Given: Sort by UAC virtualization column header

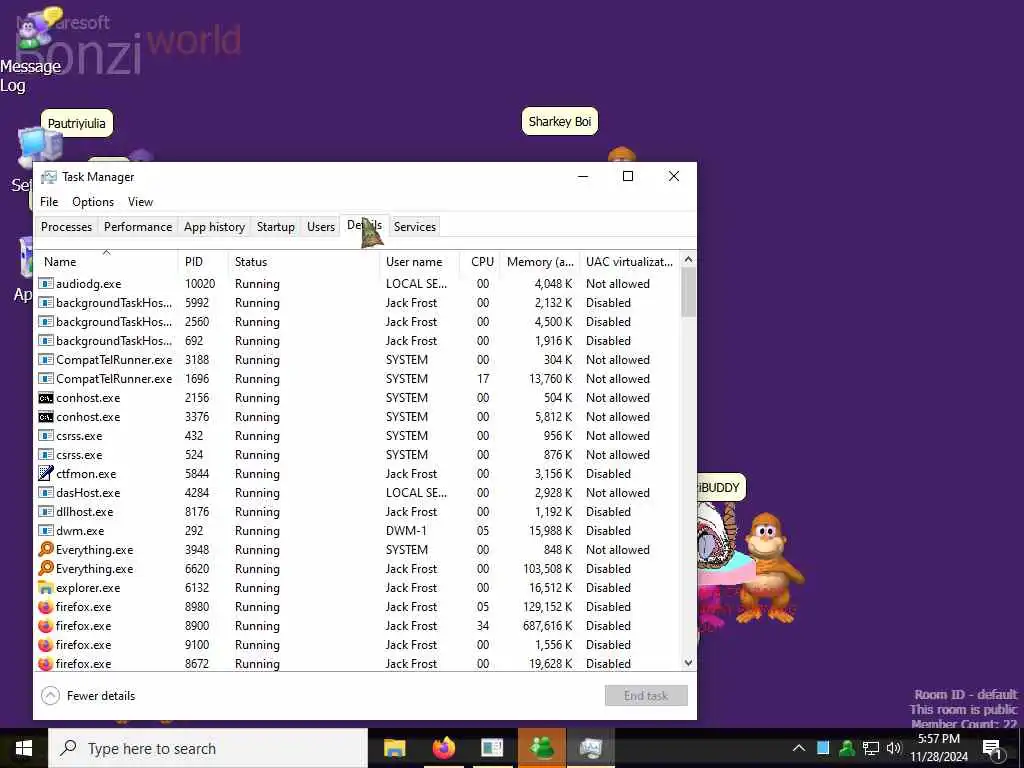Looking at the screenshot, I should 630,261.
